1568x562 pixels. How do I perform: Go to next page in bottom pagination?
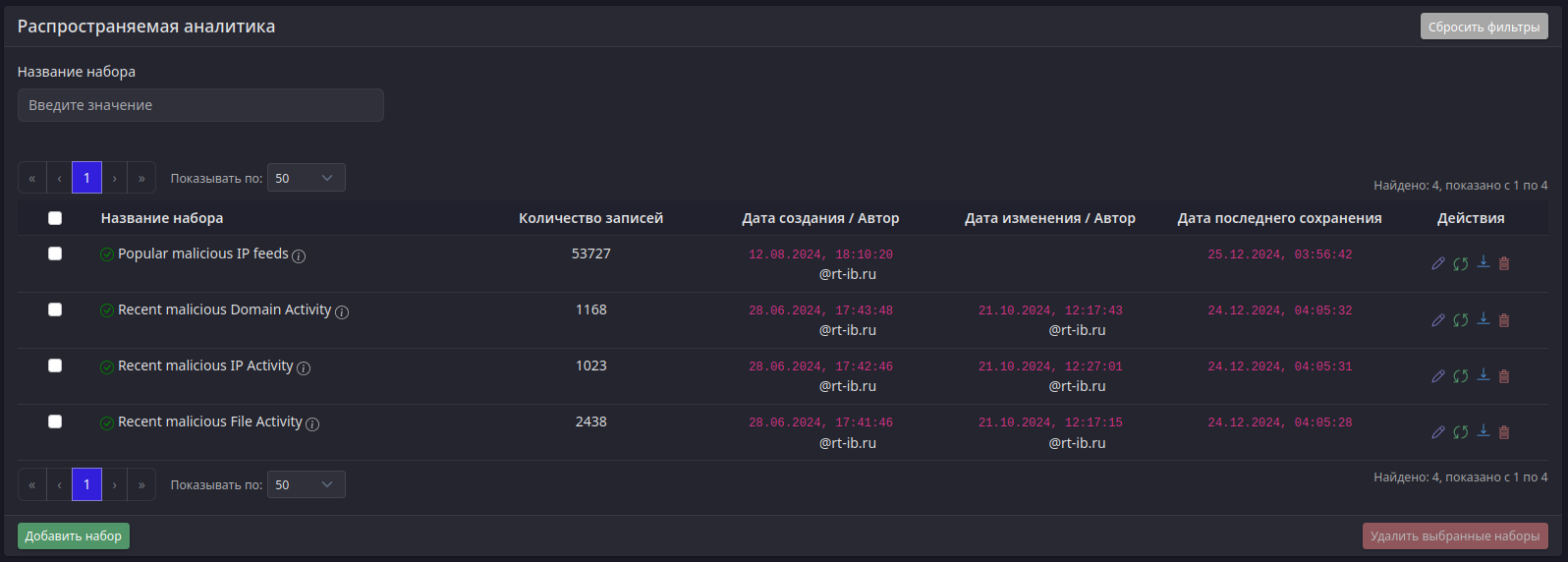pyautogui.click(x=114, y=484)
